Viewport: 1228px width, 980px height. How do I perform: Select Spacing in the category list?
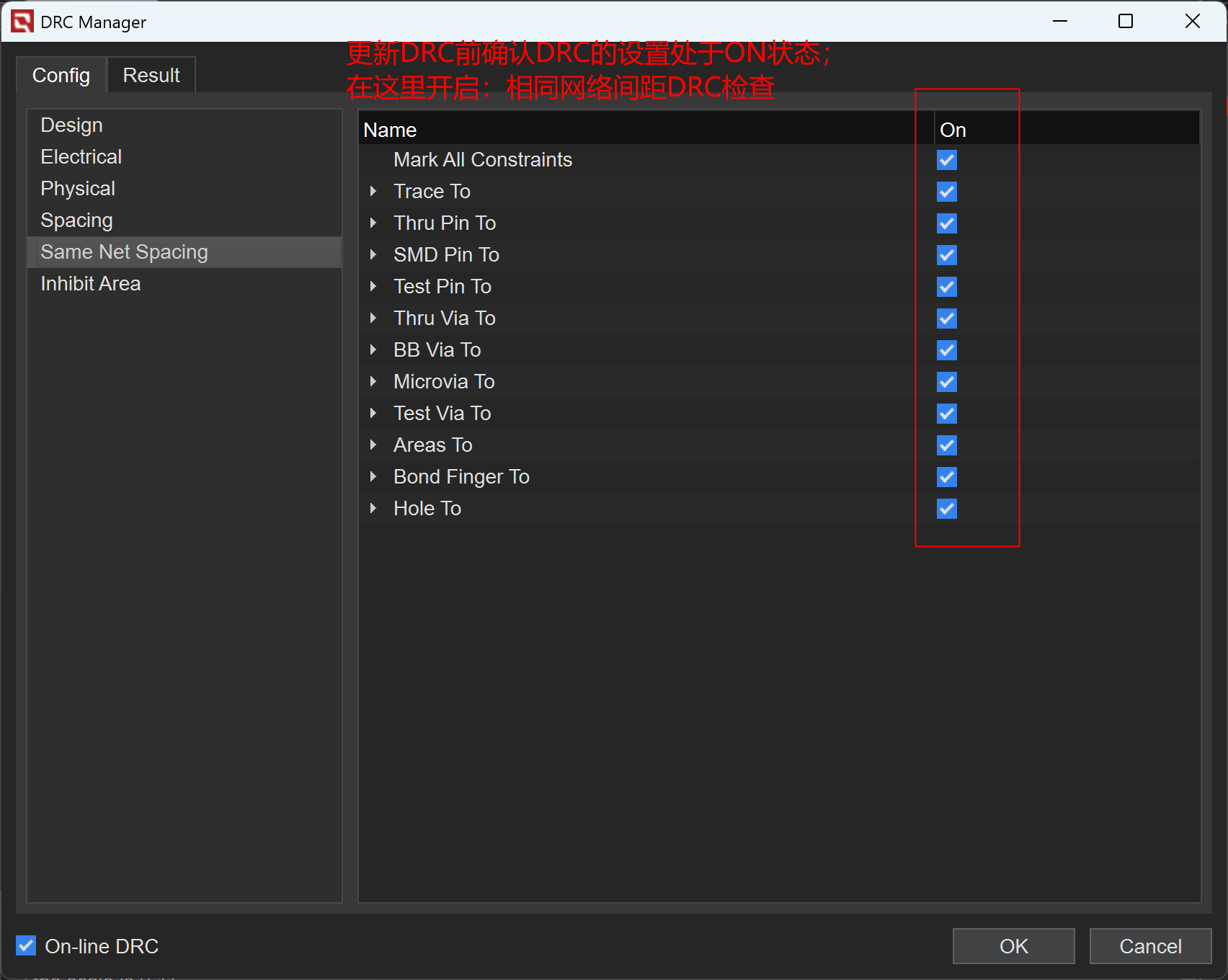(x=77, y=220)
